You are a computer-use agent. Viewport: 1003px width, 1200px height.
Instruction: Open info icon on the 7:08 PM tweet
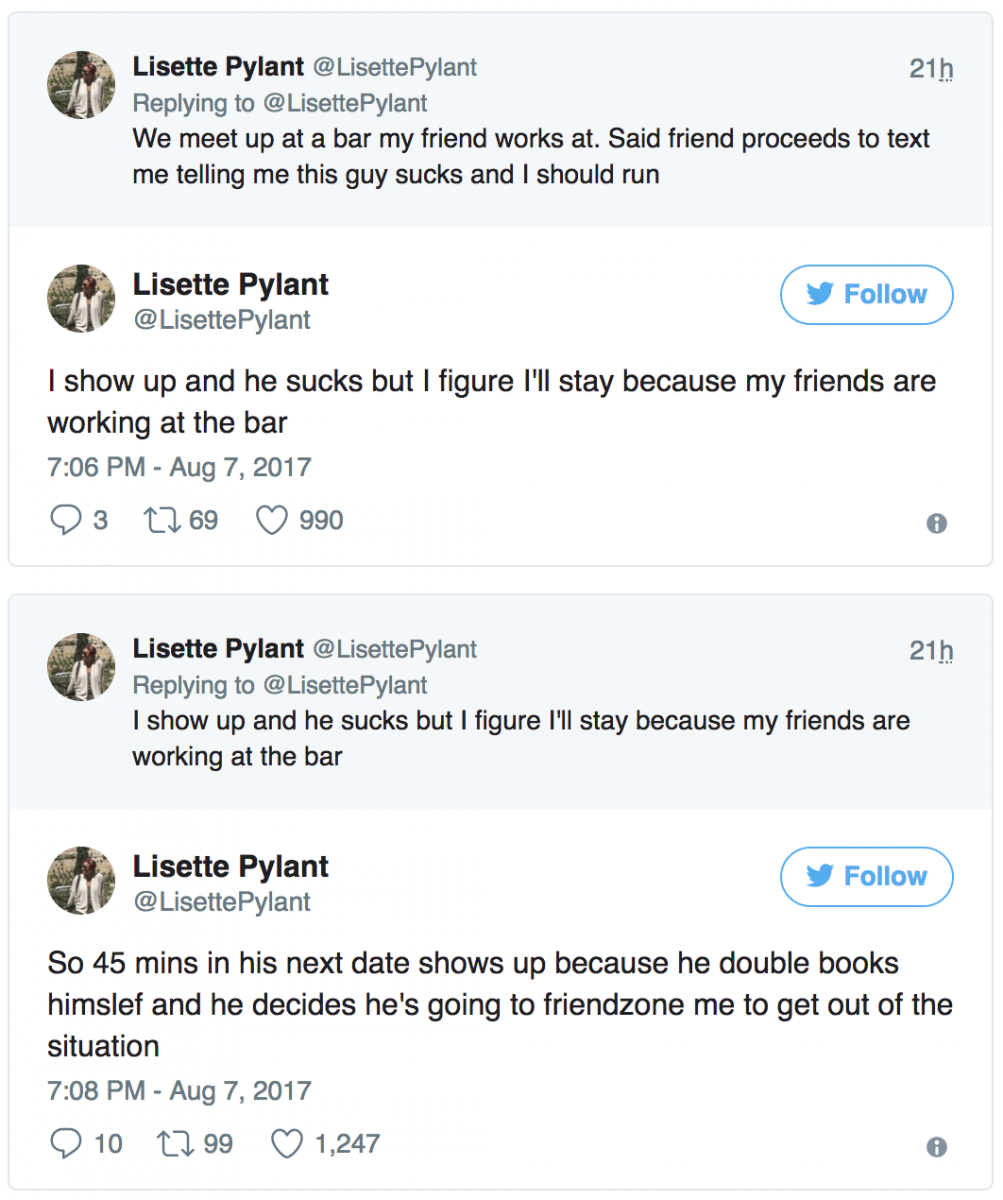point(936,1146)
